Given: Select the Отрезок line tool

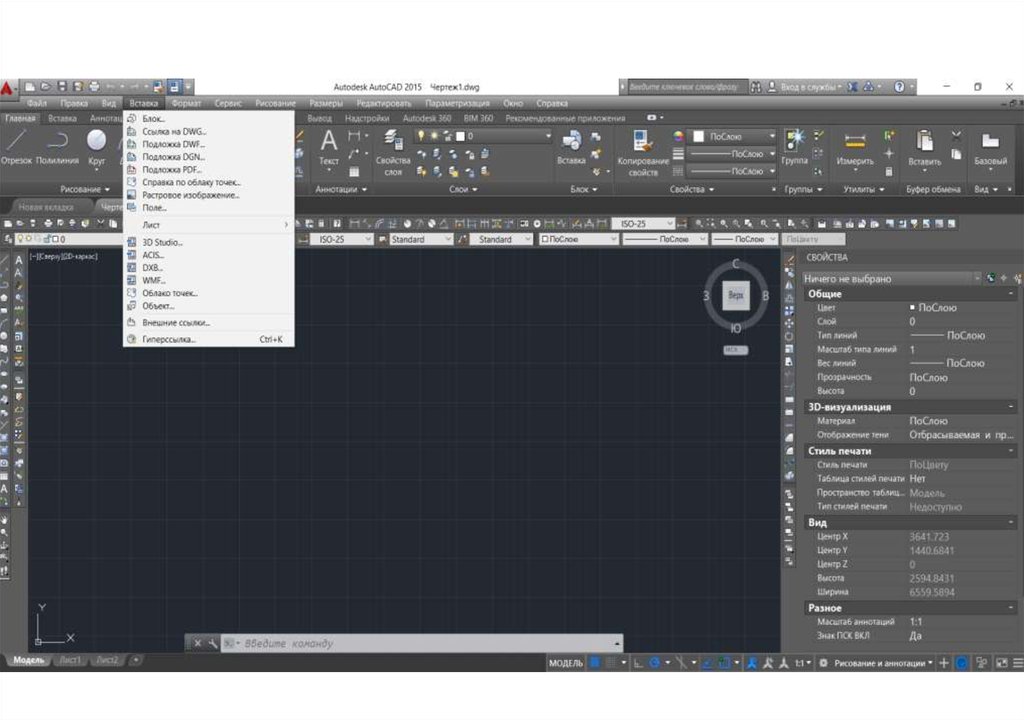Looking at the screenshot, I should tap(16, 146).
